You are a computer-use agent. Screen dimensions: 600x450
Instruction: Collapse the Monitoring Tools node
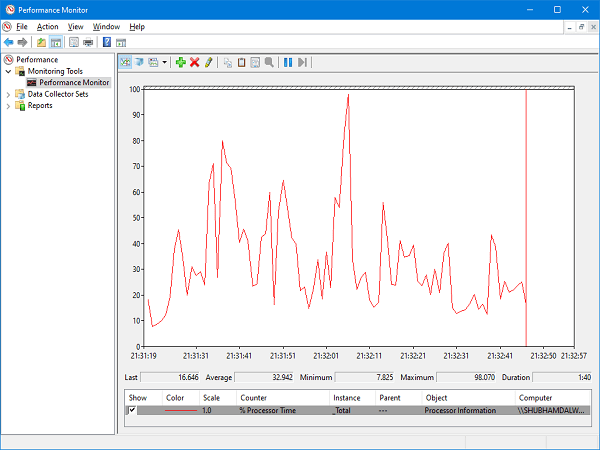pos(9,71)
